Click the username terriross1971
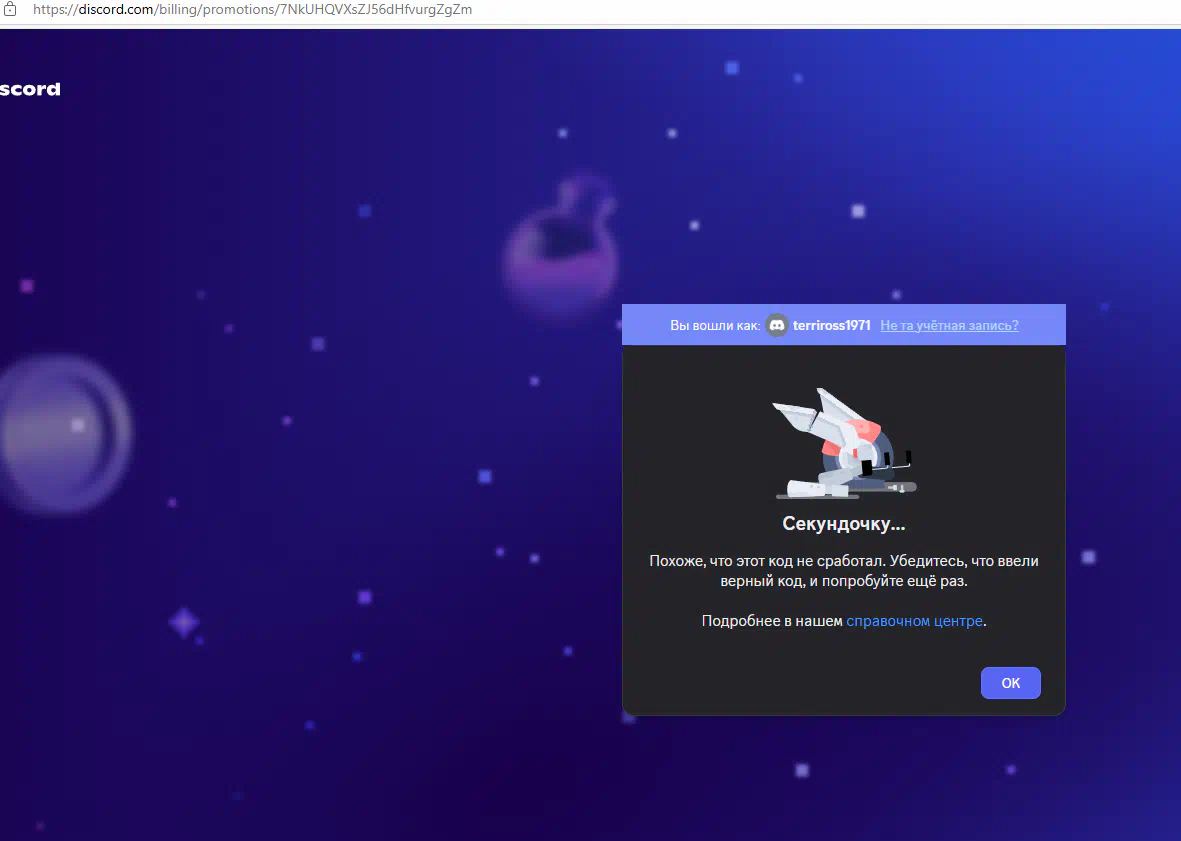 832,325
